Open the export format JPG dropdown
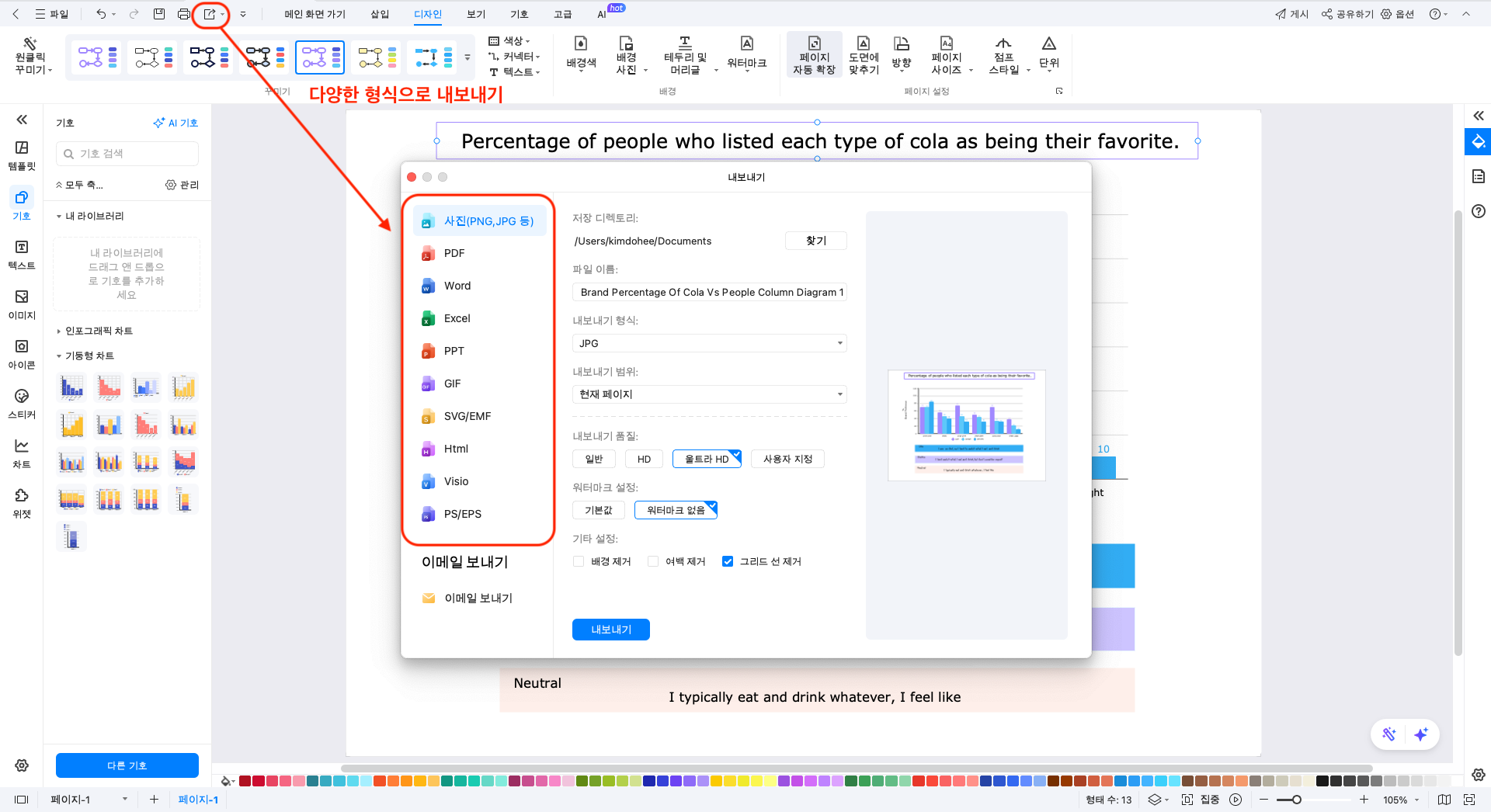Screen dimensions: 1491x812 [x=709, y=343]
